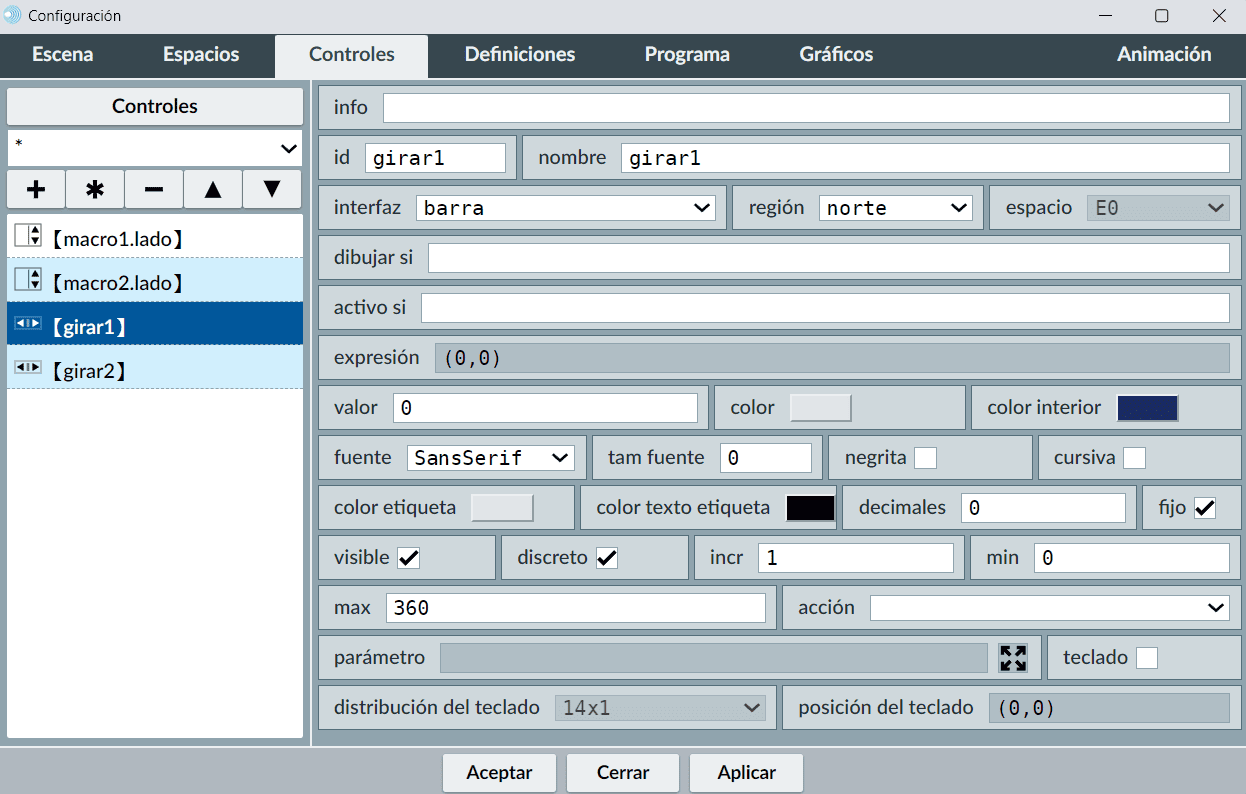Viewport: 1246px width, 794px height.
Task: Uncheck the discreto checkbox
Action: click(607, 558)
